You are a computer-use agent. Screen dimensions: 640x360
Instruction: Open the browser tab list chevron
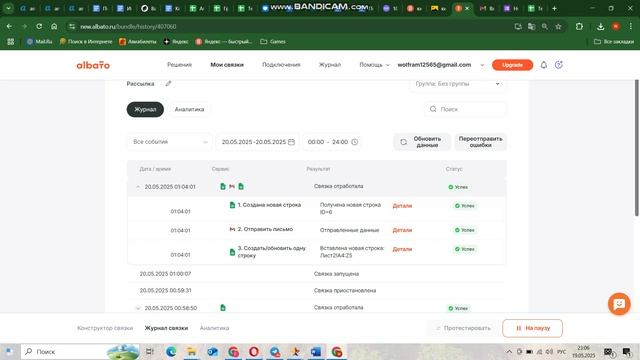8,8
